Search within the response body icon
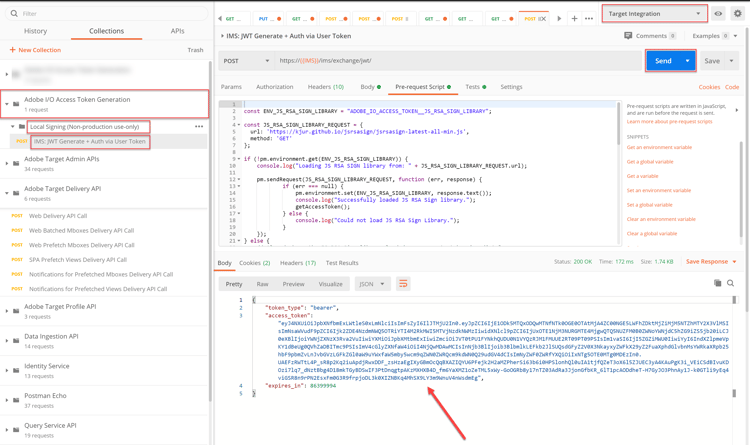Image resolution: width=750 pixels, height=445 pixels. pyautogui.click(x=730, y=283)
